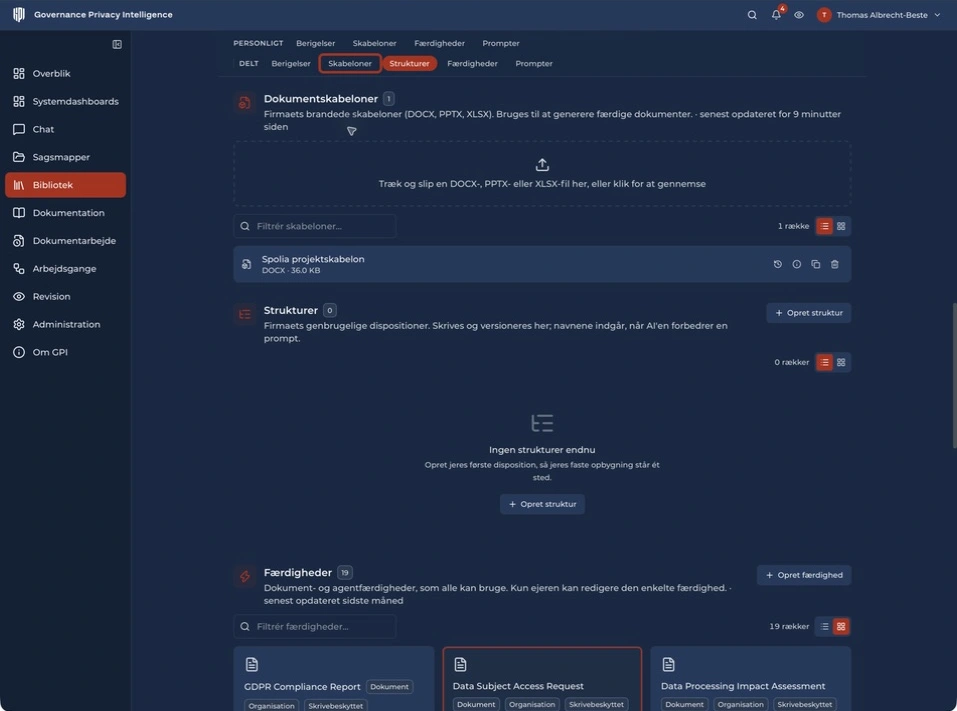Open the Data Subject Access Request card

coord(542,679)
